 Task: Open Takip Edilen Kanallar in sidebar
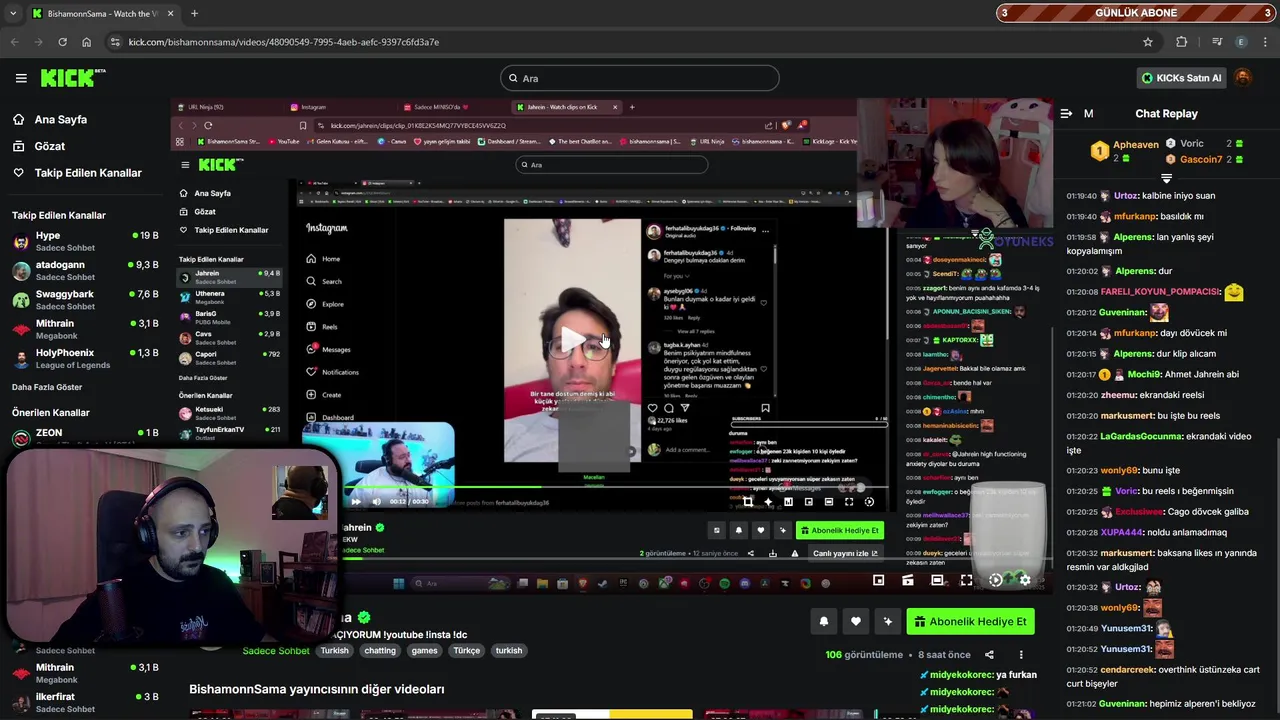point(88,173)
